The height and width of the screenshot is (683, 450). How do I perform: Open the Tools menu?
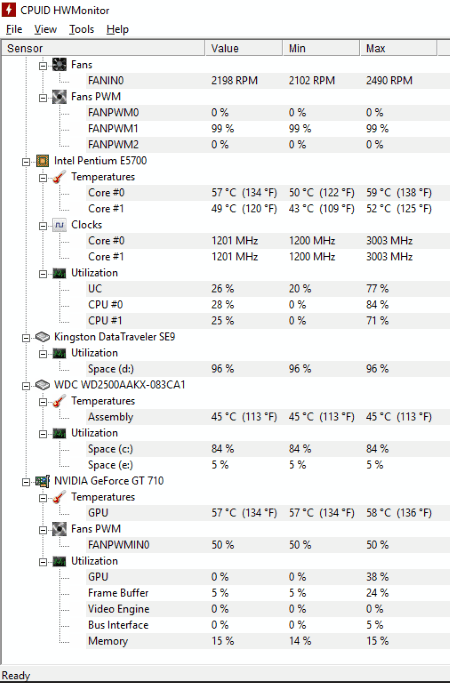(81, 29)
